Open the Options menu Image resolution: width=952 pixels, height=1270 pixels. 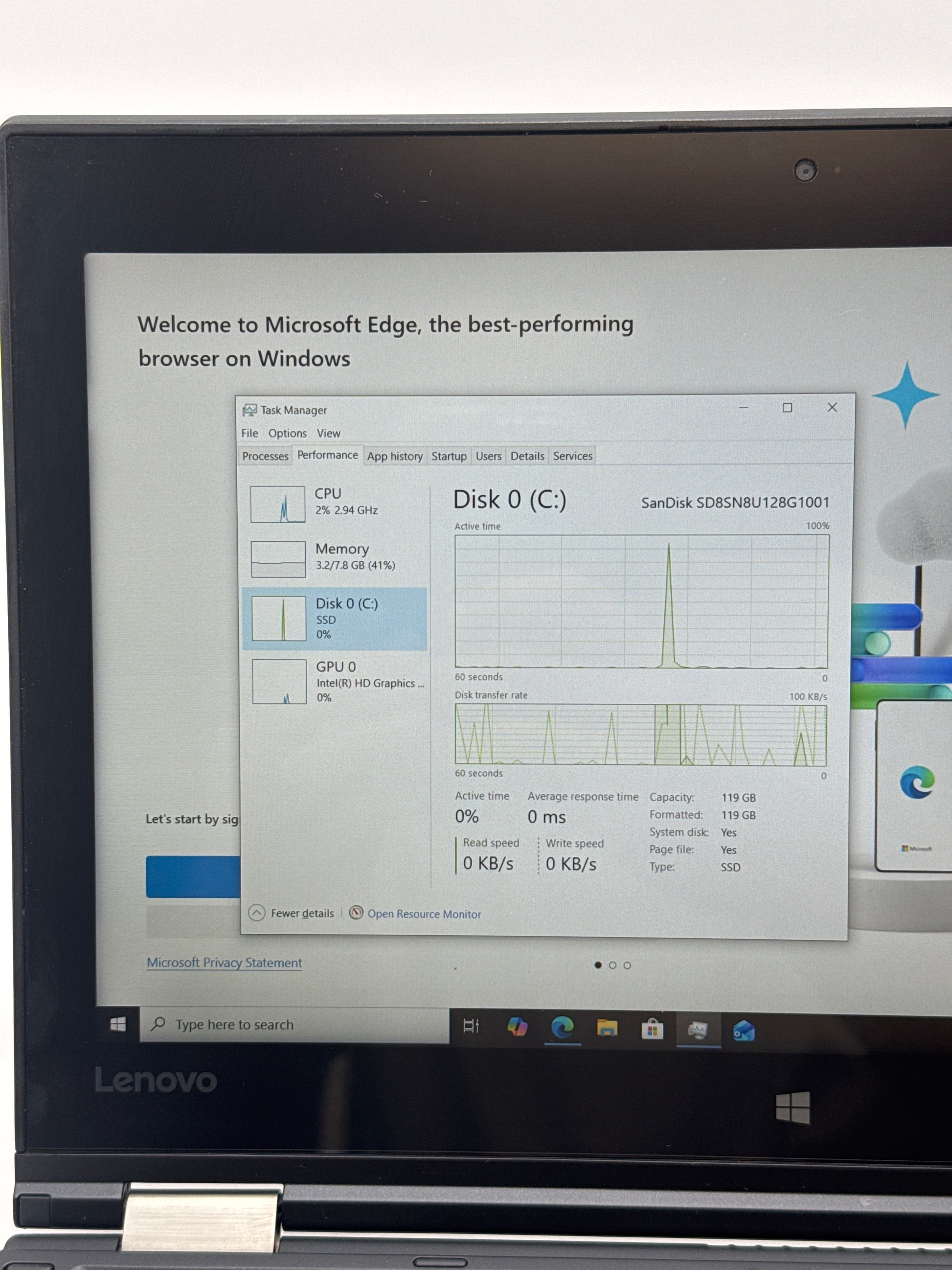[x=288, y=434]
